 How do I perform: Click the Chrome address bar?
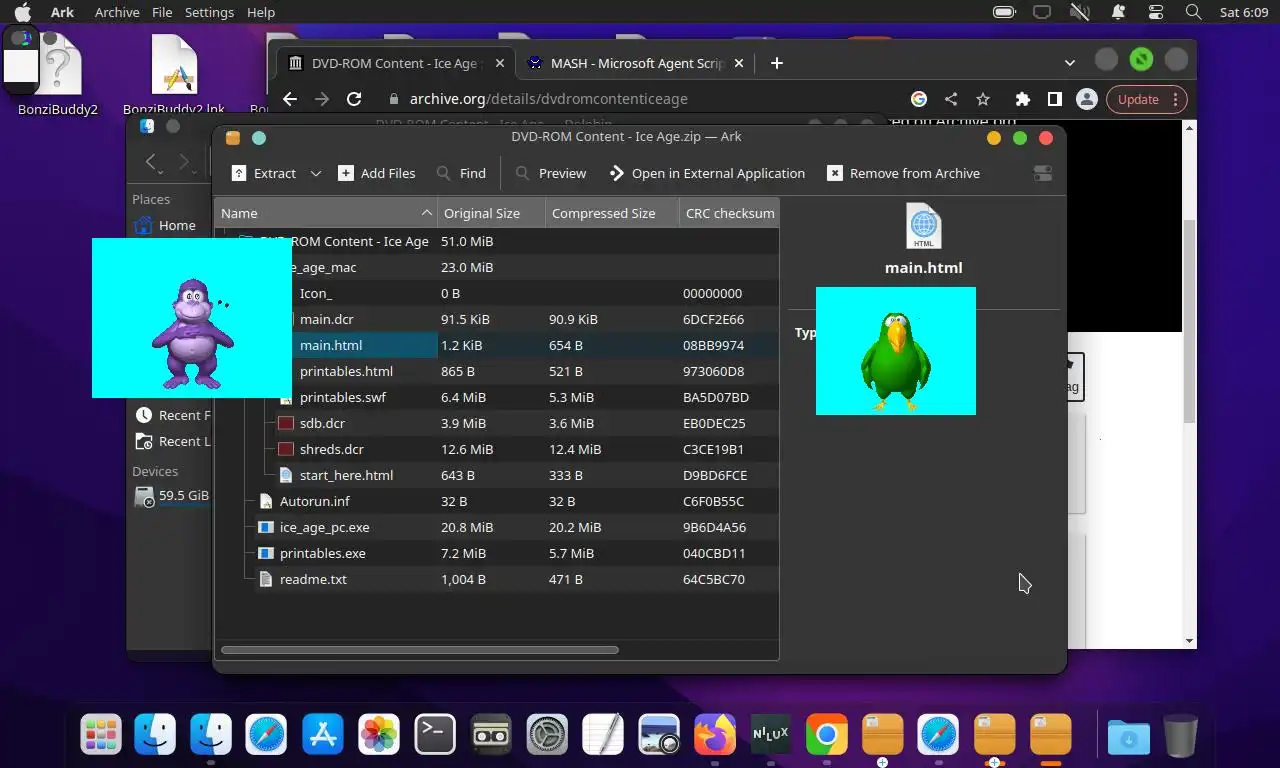point(640,99)
